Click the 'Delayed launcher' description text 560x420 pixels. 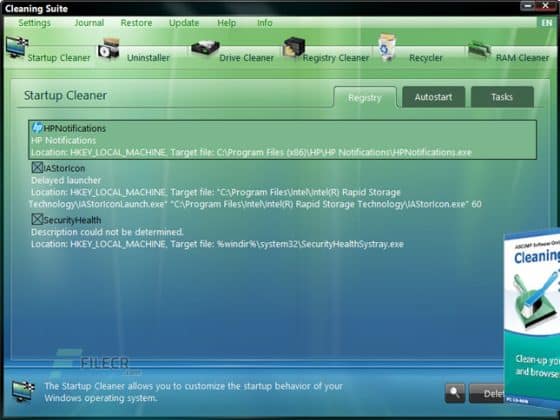(66, 180)
